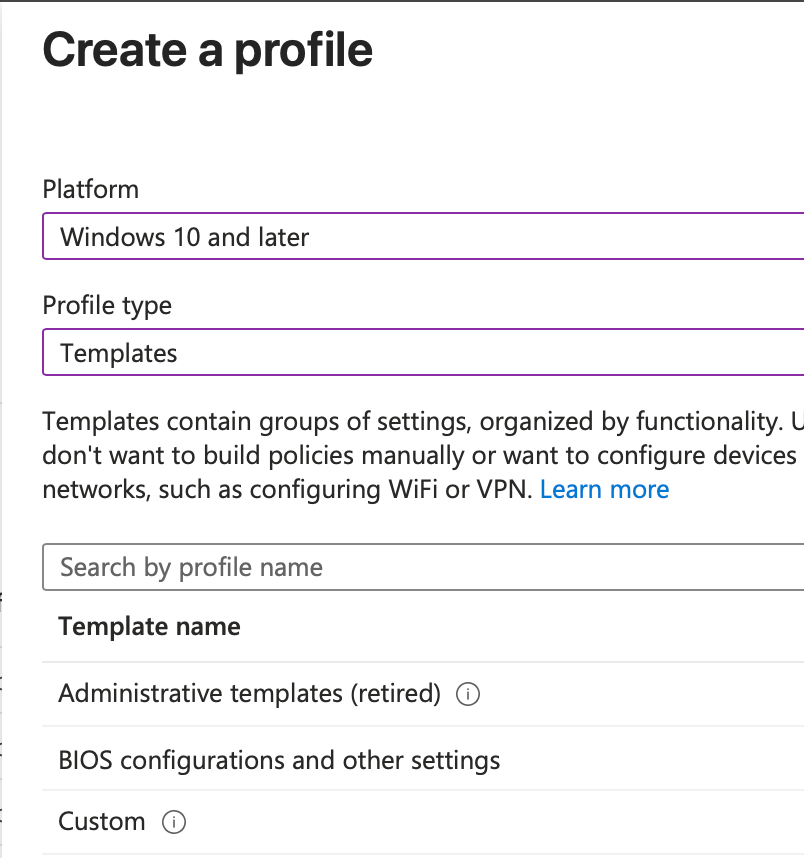Viewport: 804px width, 858px height.
Task: Focus the Search by profile name field
Action: 422,568
